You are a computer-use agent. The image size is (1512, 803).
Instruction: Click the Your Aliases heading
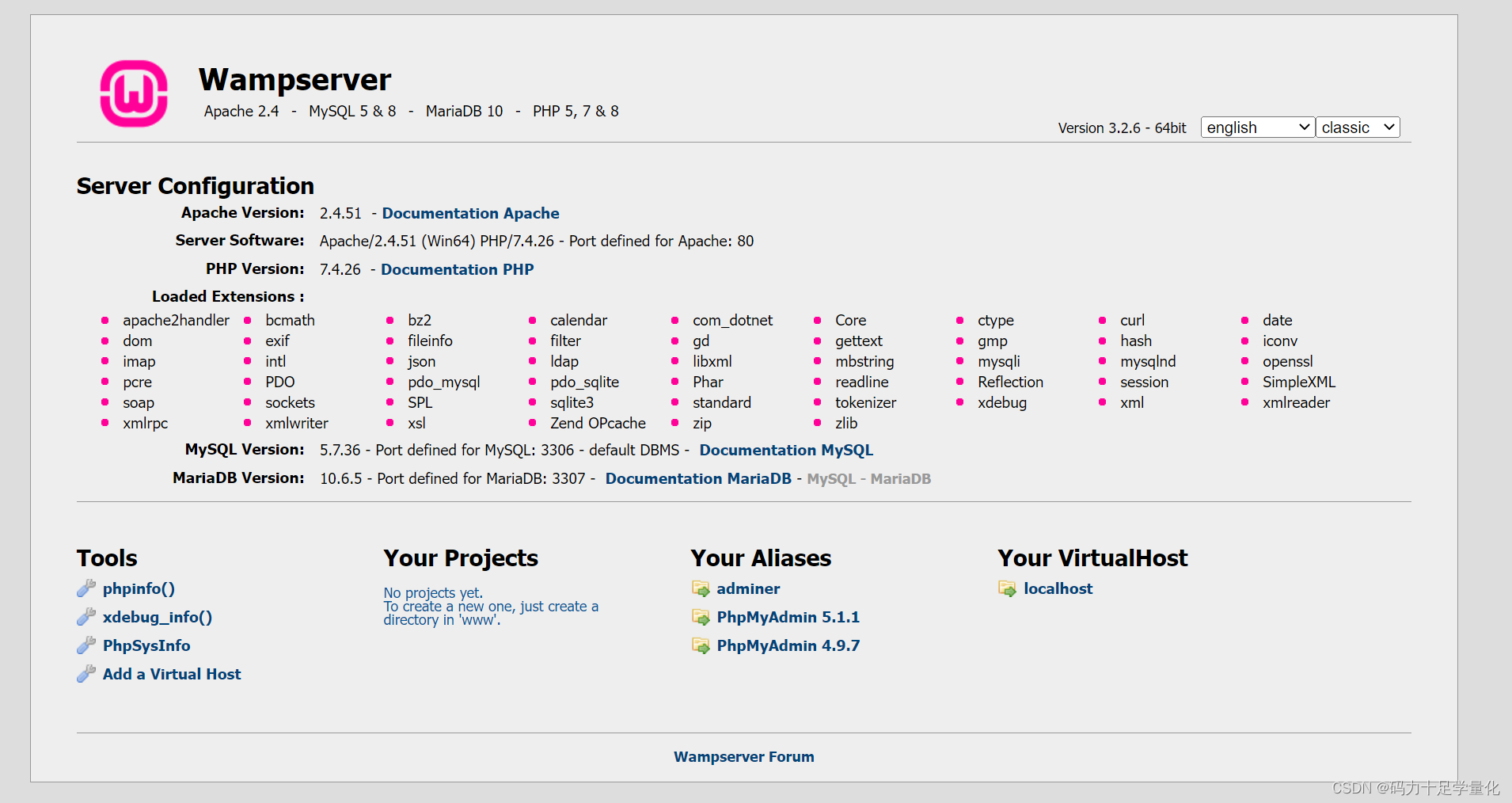pos(761,558)
